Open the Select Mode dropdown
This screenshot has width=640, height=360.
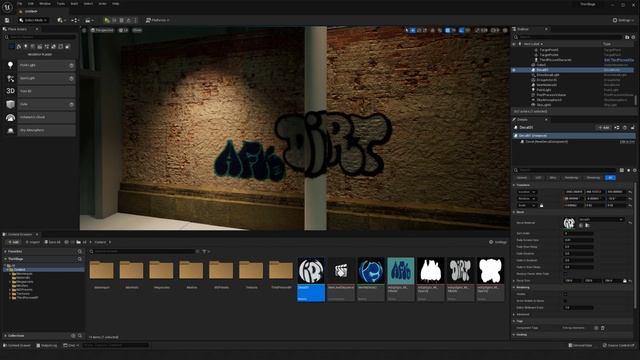tap(33, 20)
